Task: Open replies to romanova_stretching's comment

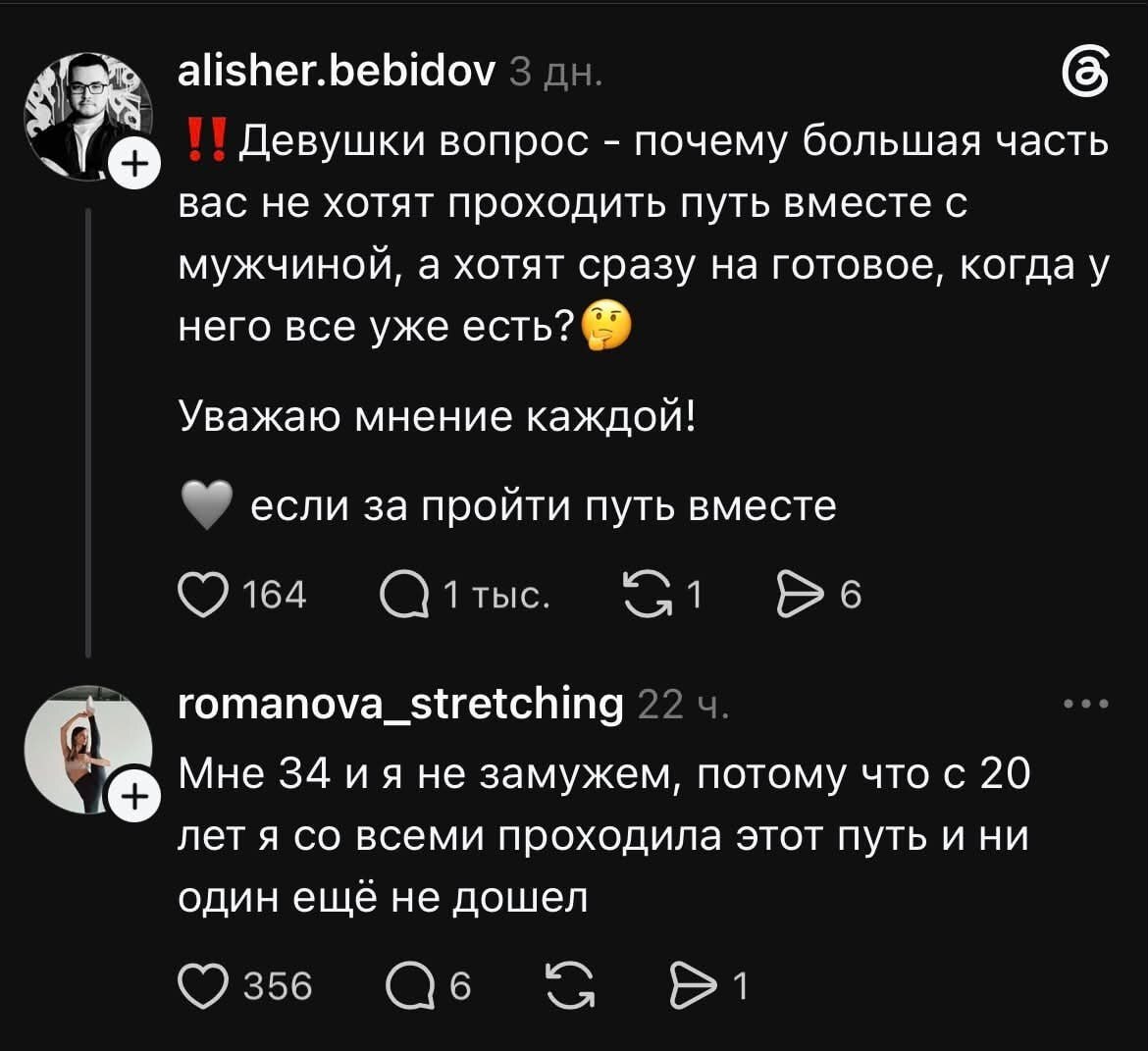Action: [409, 986]
